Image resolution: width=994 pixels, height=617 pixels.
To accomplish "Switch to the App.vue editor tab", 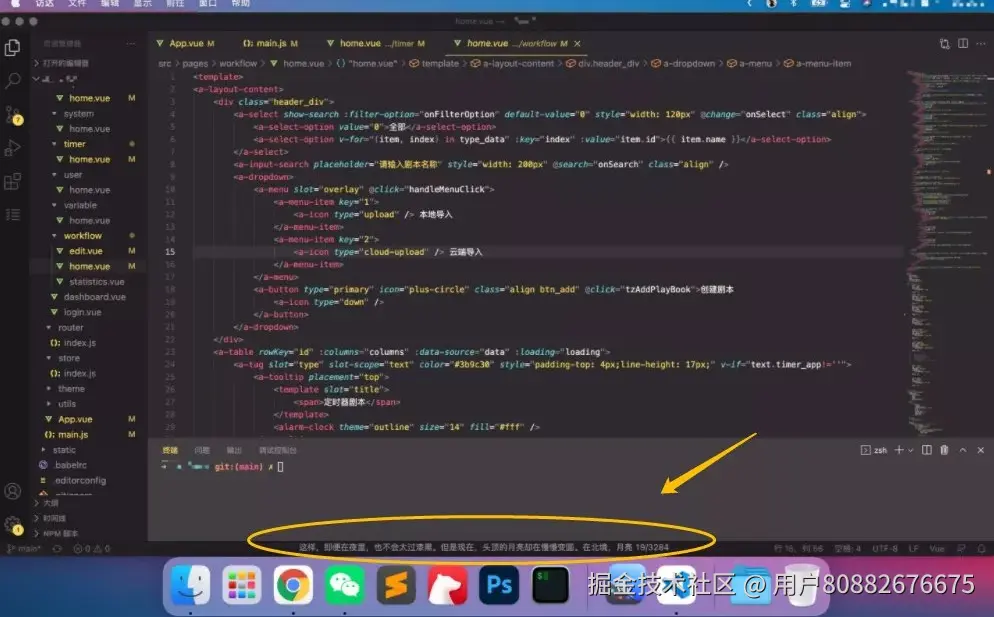I will click(186, 43).
